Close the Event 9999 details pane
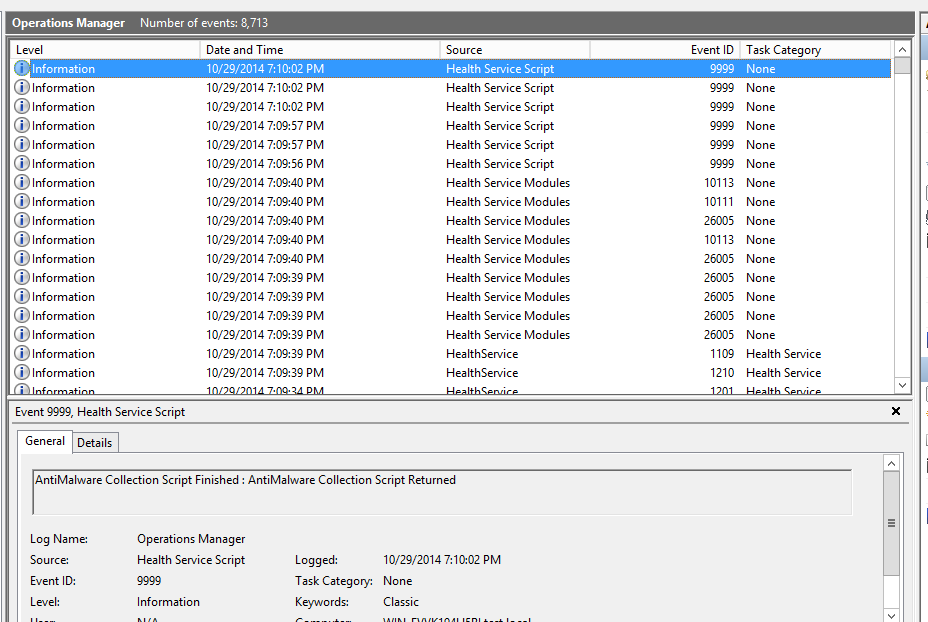 [896, 411]
